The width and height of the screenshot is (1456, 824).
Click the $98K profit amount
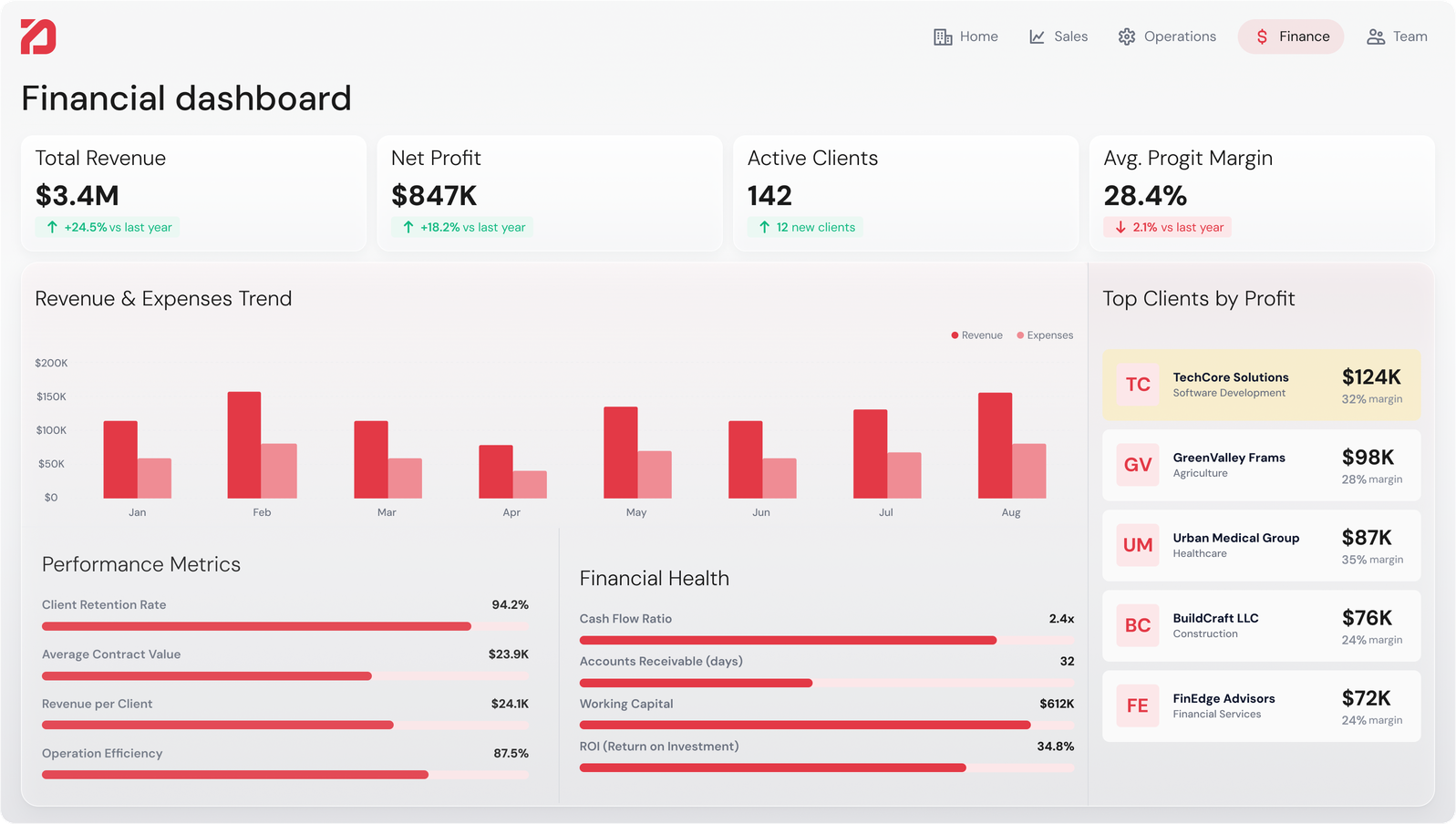pyautogui.click(x=1368, y=458)
